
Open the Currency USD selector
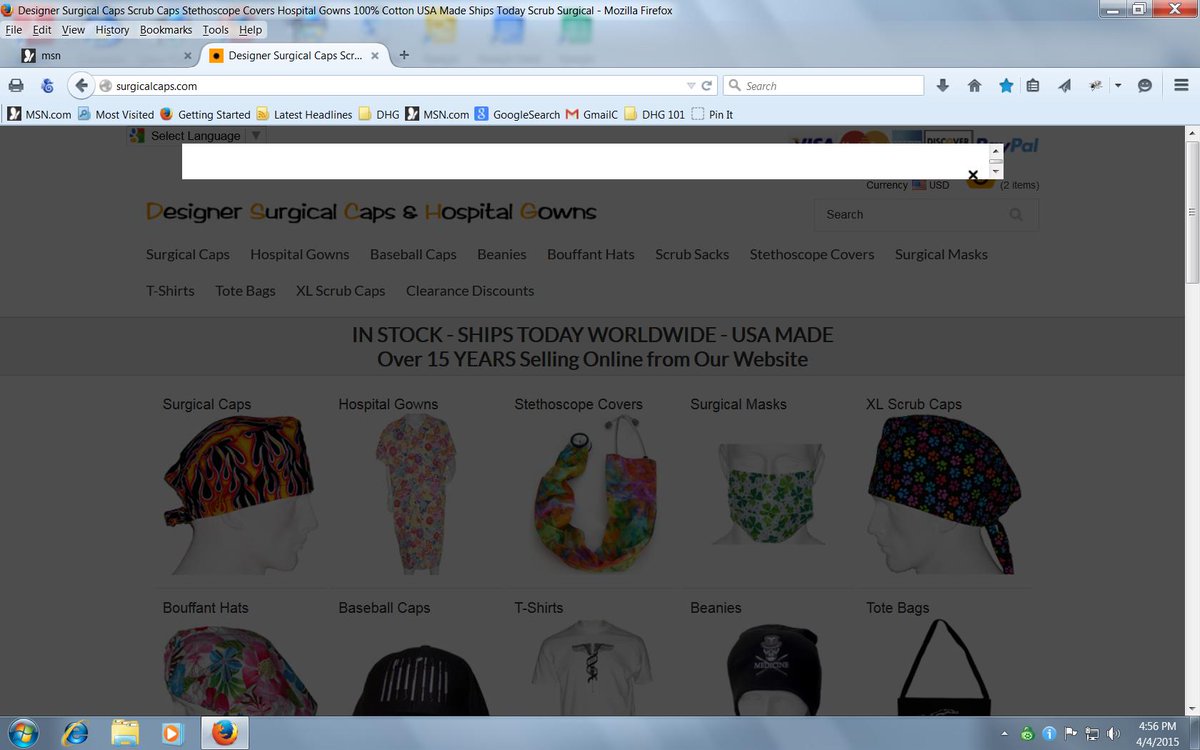coord(908,185)
